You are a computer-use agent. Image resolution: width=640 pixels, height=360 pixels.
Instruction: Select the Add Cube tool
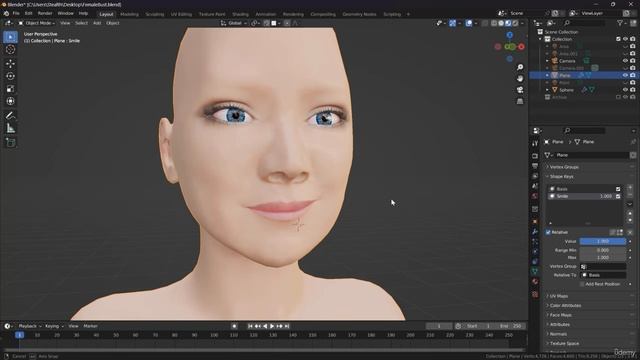coord(11,142)
